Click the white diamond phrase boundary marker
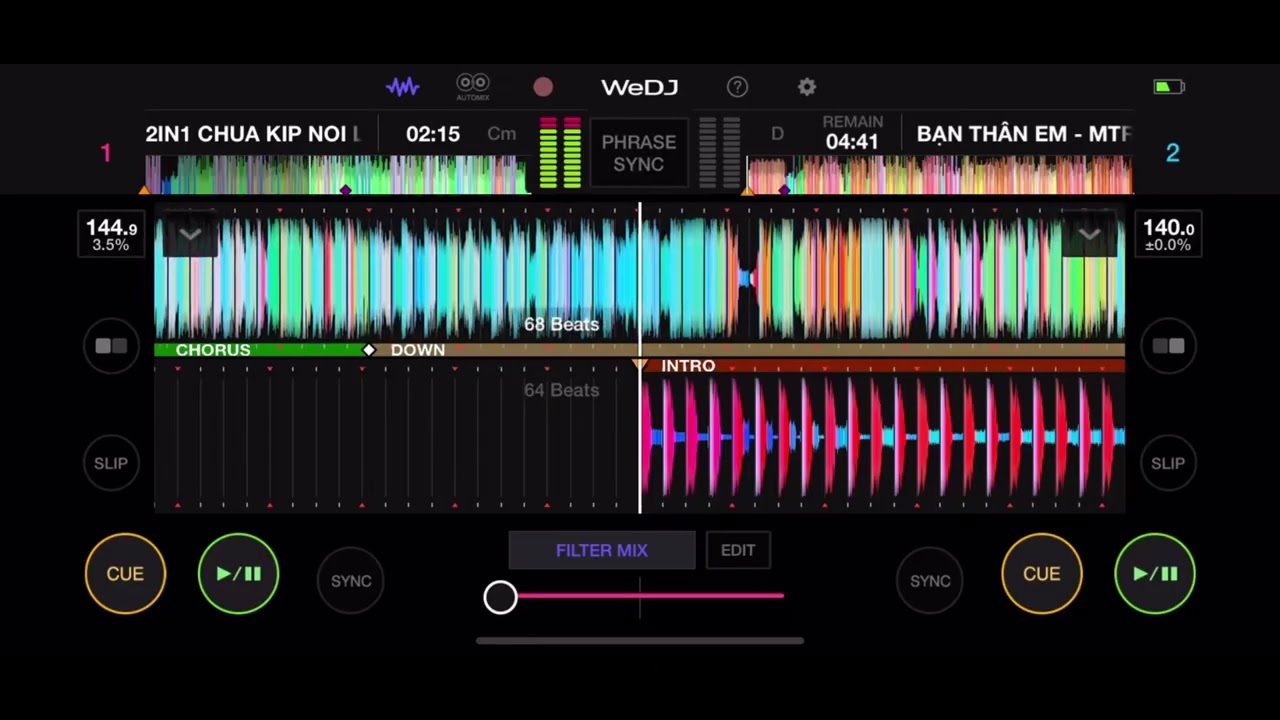Viewport: 1280px width, 720px height. [369, 350]
